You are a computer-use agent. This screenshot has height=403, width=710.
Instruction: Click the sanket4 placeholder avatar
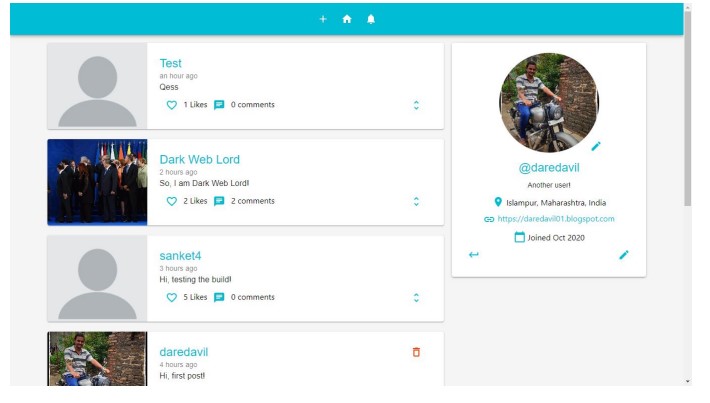[97, 278]
